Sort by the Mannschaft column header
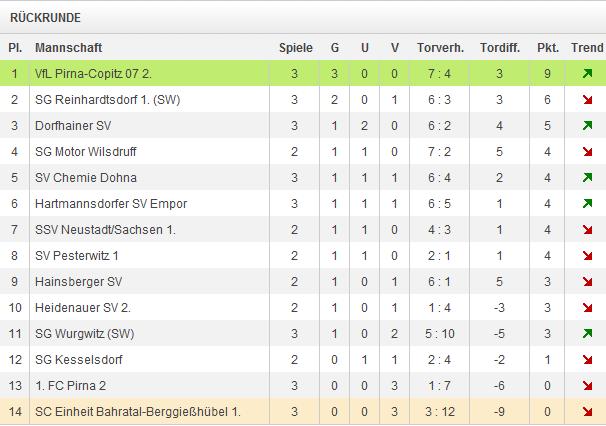606x426 pixels. (68, 48)
